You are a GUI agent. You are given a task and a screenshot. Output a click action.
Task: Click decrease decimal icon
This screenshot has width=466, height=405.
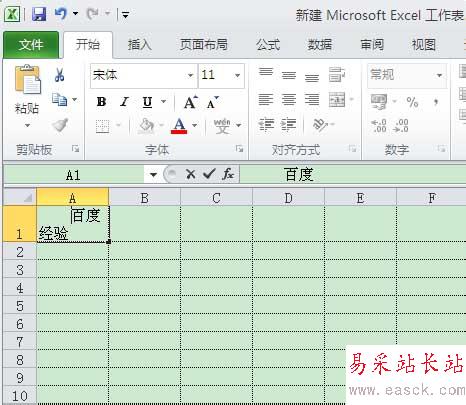pos(401,126)
